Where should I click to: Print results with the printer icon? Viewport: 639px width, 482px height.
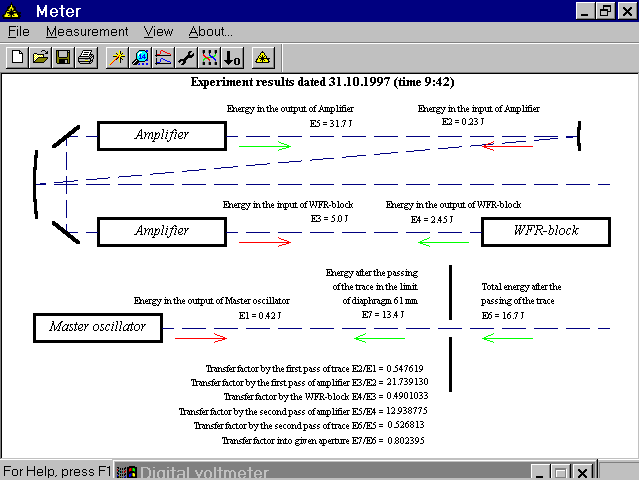pos(86,57)
